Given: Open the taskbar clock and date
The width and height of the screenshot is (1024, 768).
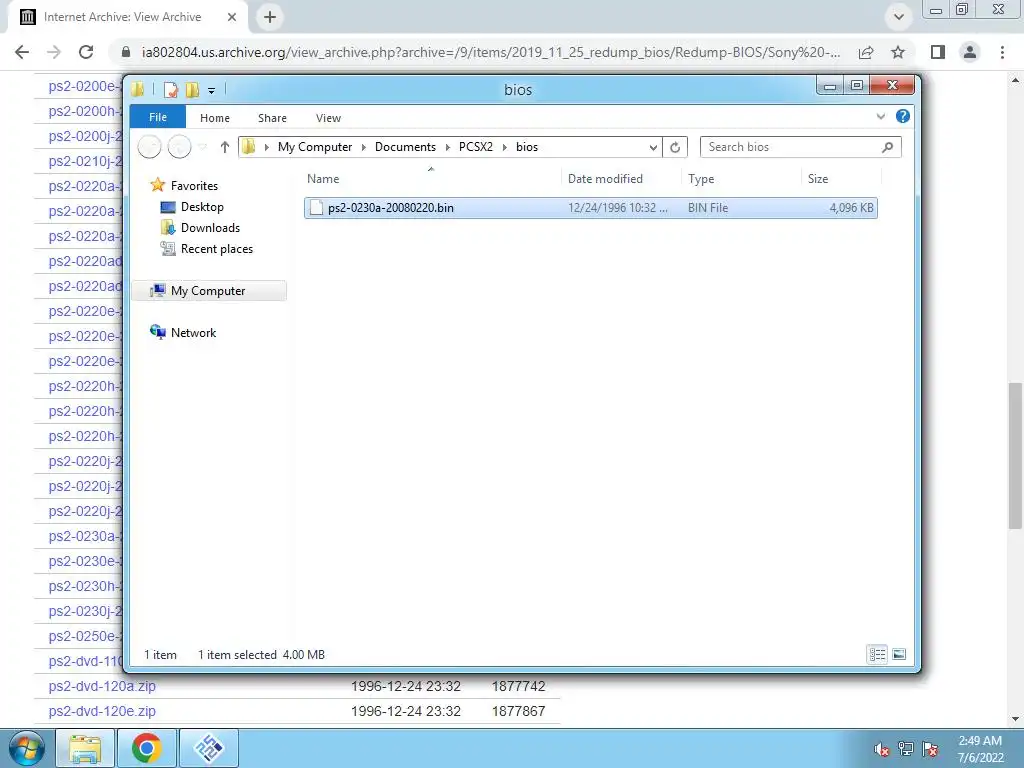Looking at the screenshot, I should (x=980, y=749).
